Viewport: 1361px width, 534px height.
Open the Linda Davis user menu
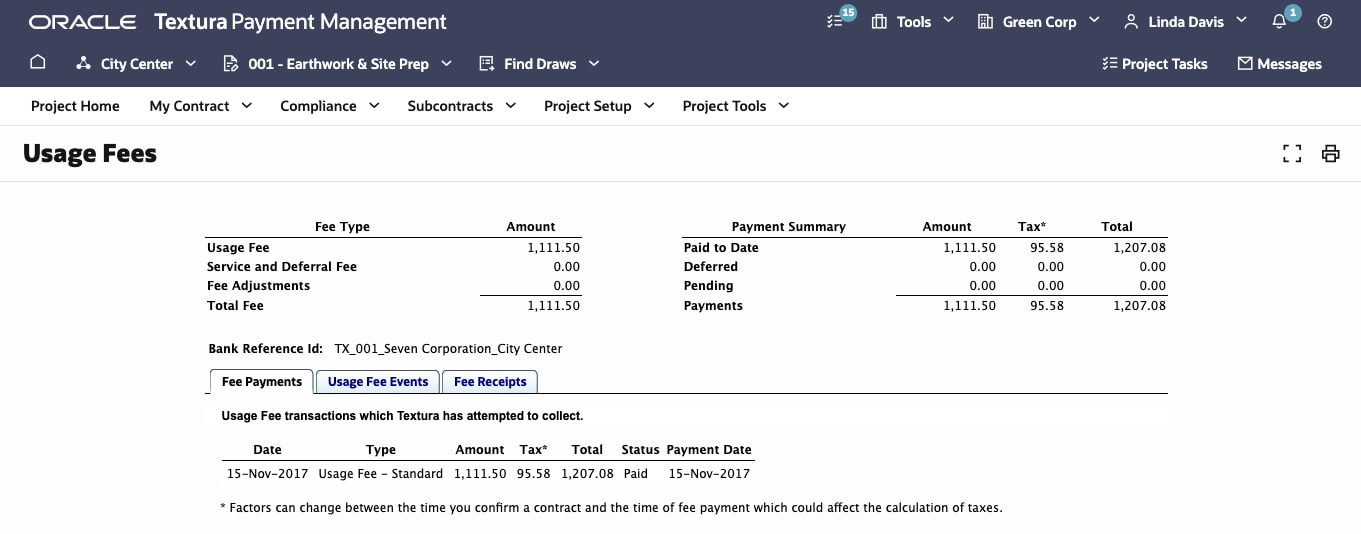tap(1186, 21)
